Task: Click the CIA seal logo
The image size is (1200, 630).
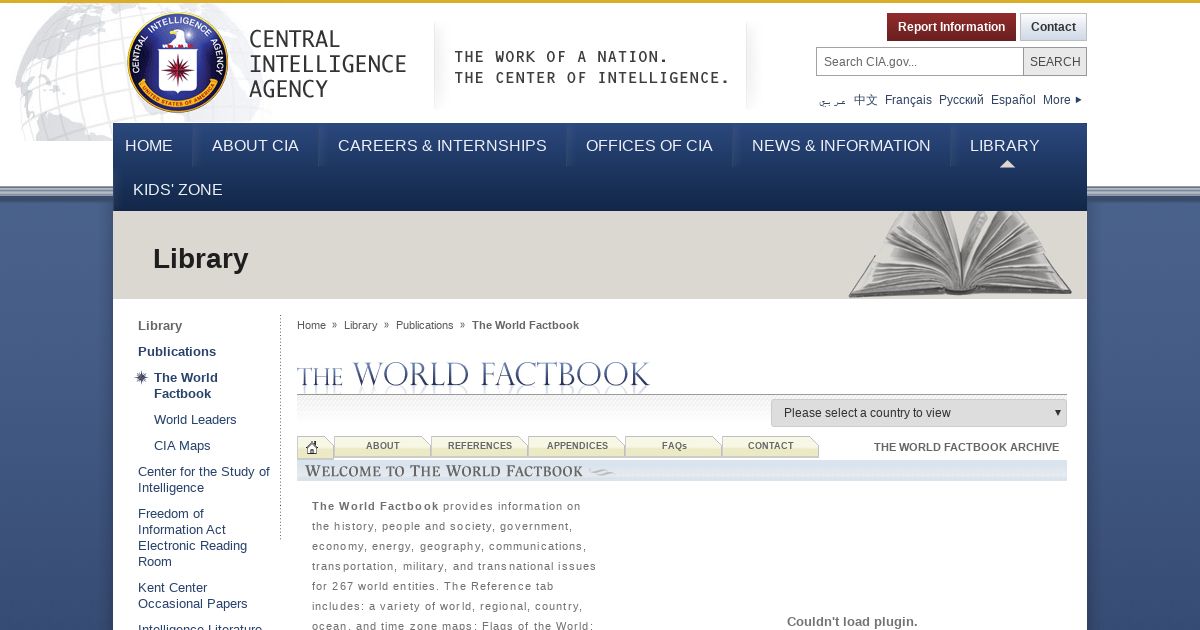Action: click(x=178, y=63)
